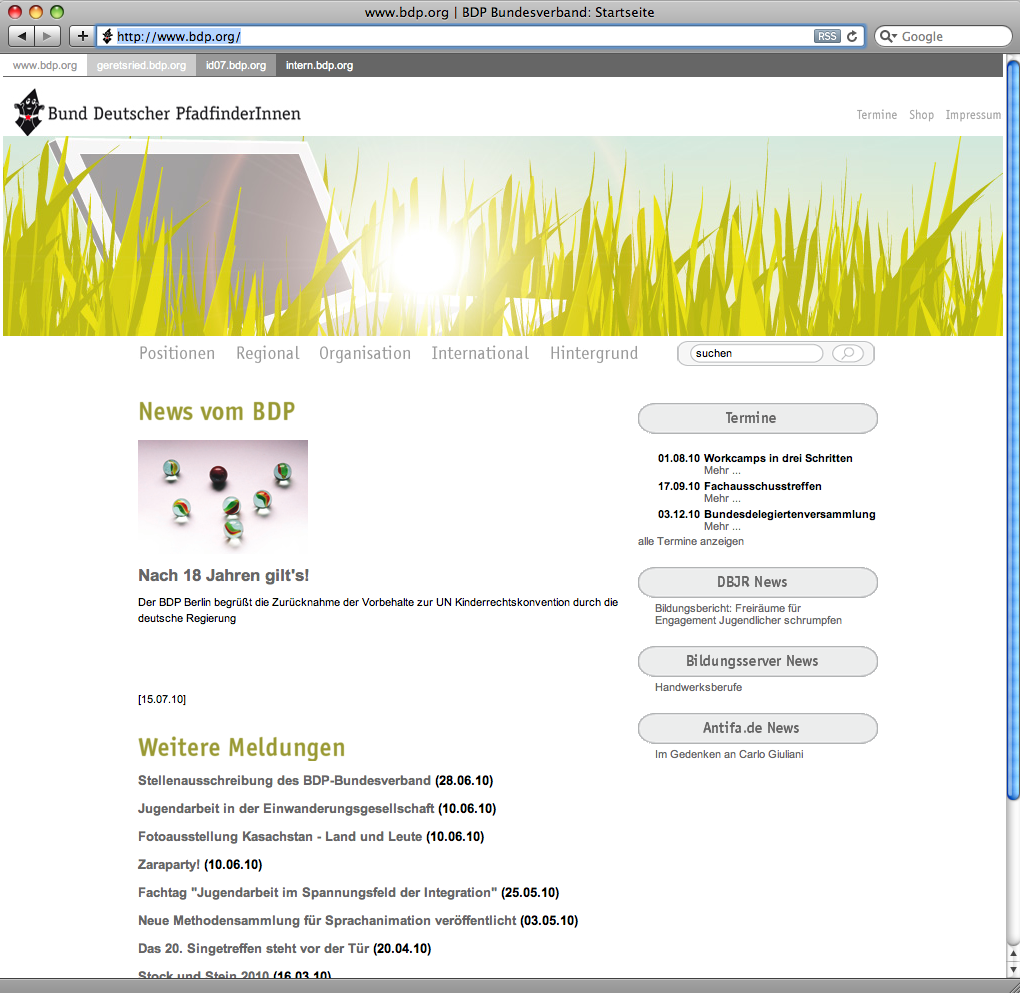The image size is (1020, 993).
Task: Open the International navigation menu
Action: click(480, 353)
